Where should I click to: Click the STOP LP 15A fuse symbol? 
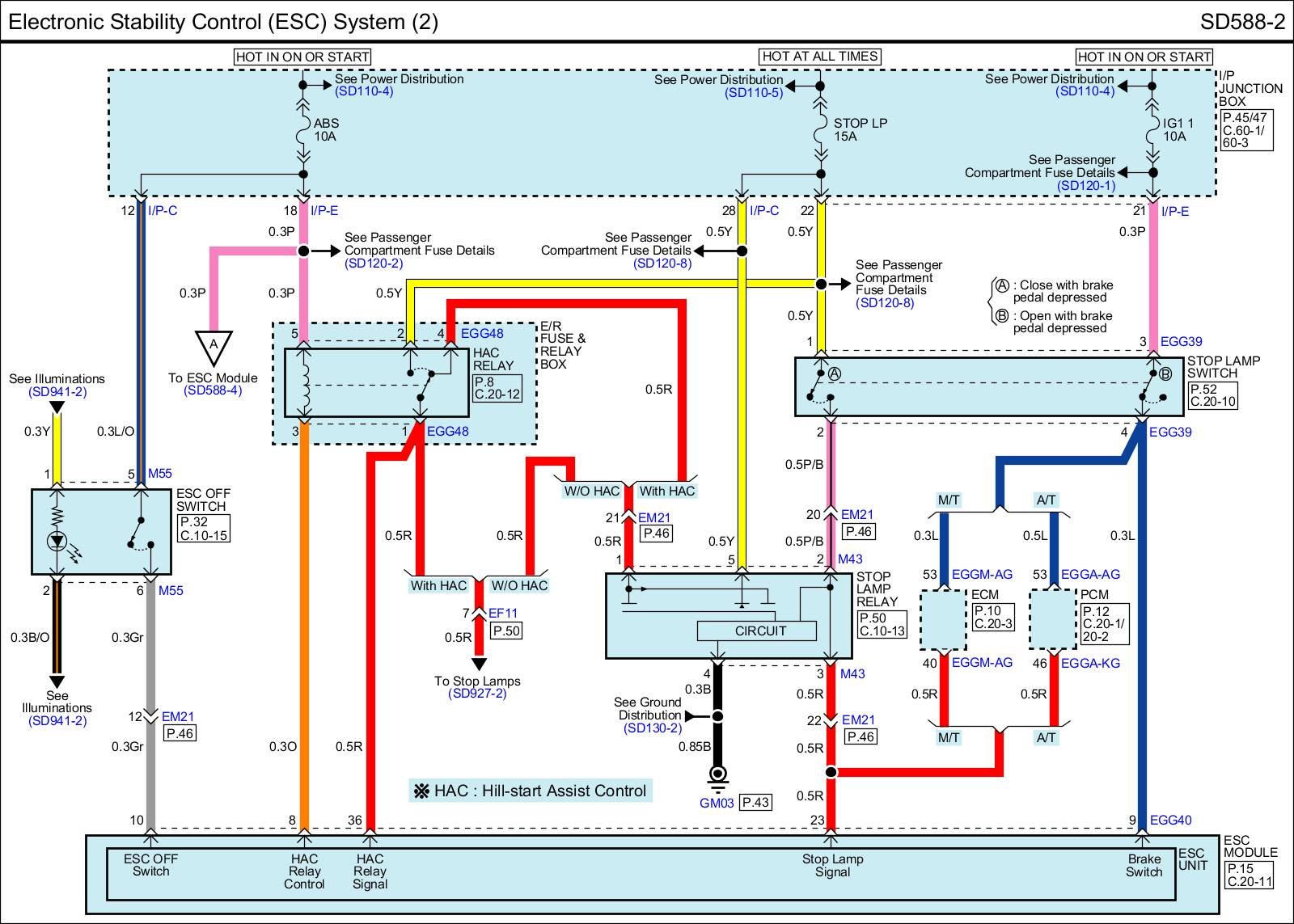tap(821, 129)
